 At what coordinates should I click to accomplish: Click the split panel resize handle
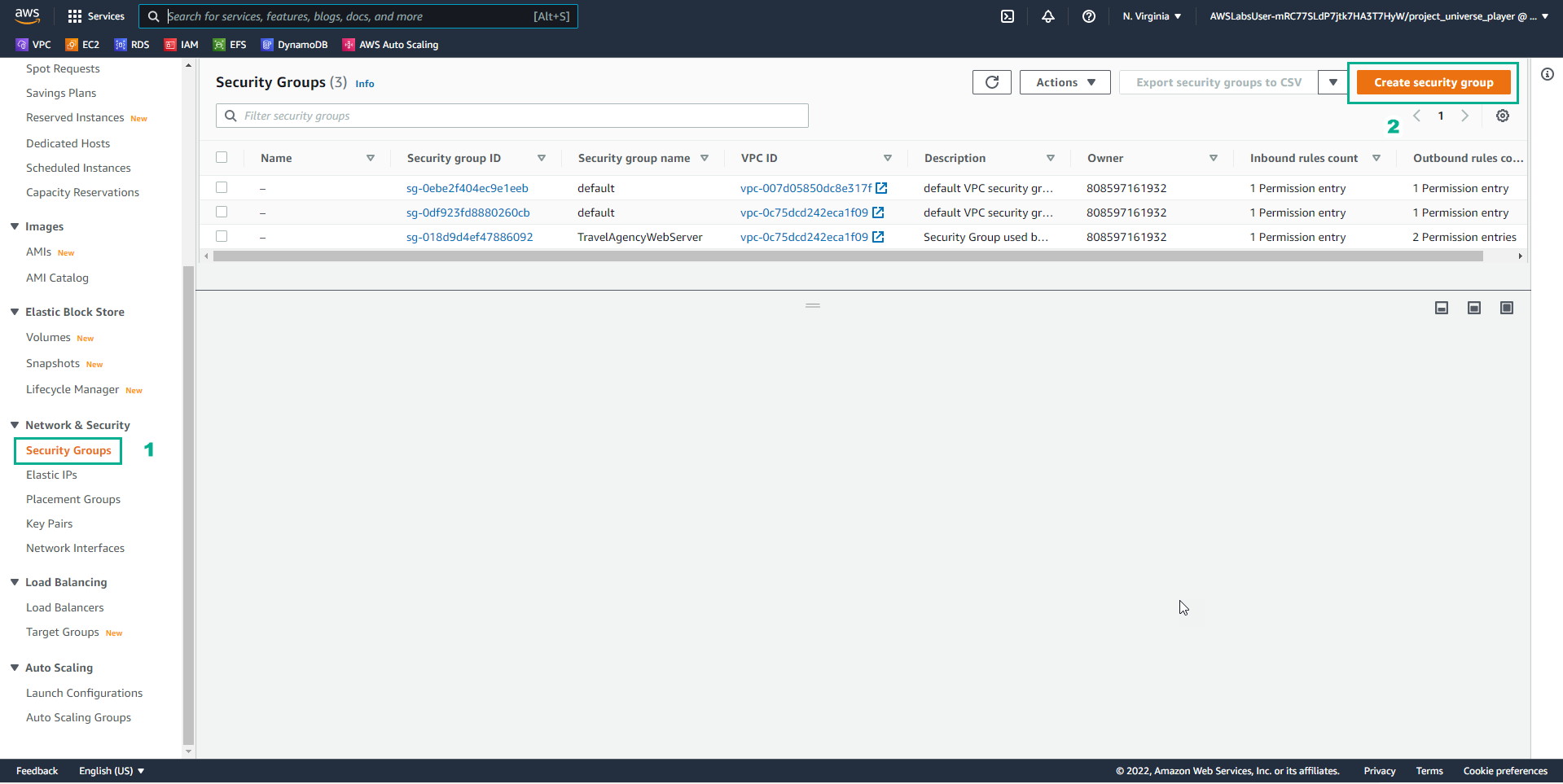[x=813, y=305]
